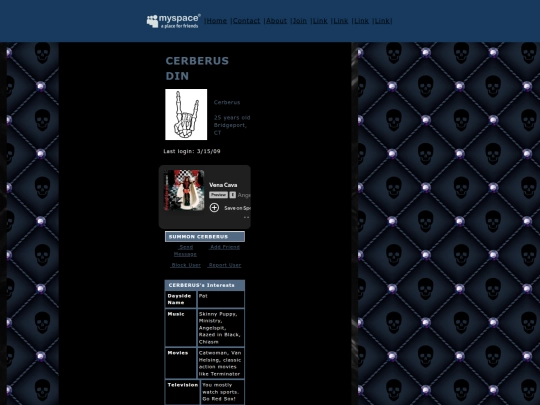This screenshot has height=405, width=540.
Task: Click the 'Cerberus' name beside profile photo
Action: click(227, 102)
